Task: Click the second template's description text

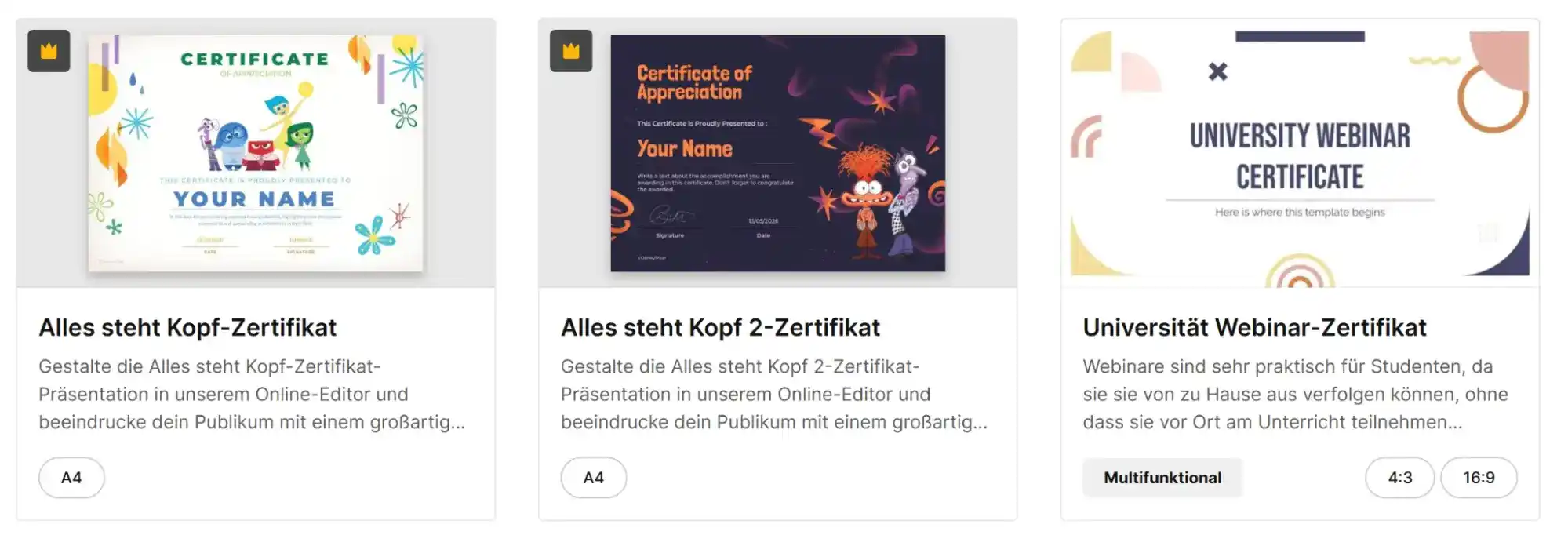Action: click(774, 395)
